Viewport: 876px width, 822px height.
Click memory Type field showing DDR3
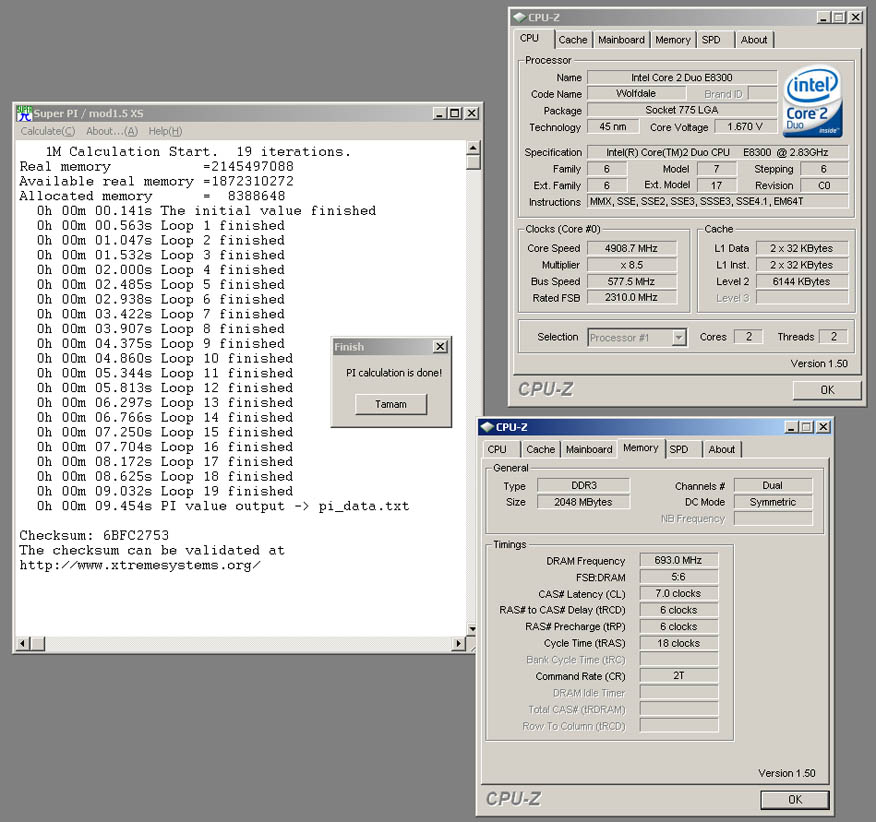[x=583, y=486]
